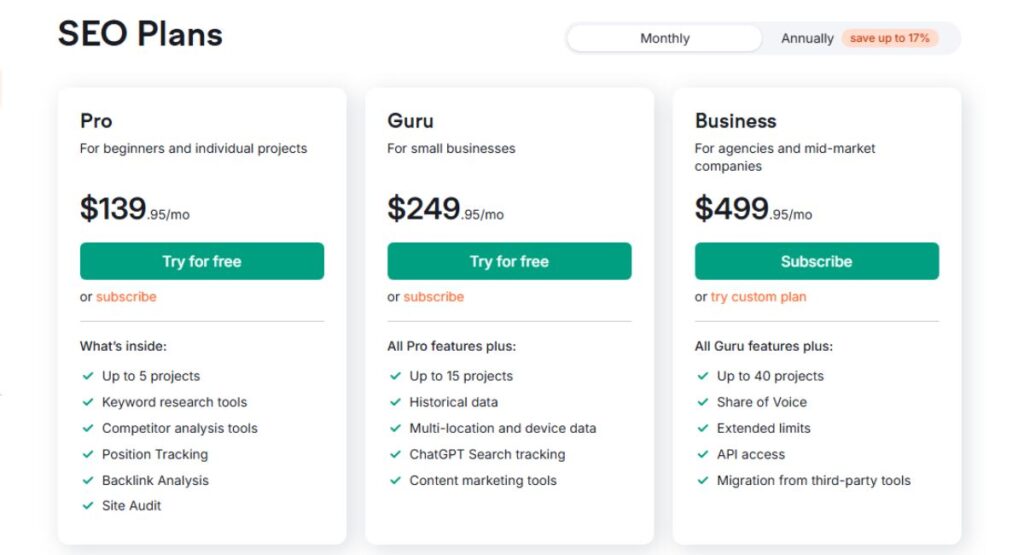Viewport: 1024px width, 555px height.
Task: Click the SEO Plans heading
Action: point(140,34)
